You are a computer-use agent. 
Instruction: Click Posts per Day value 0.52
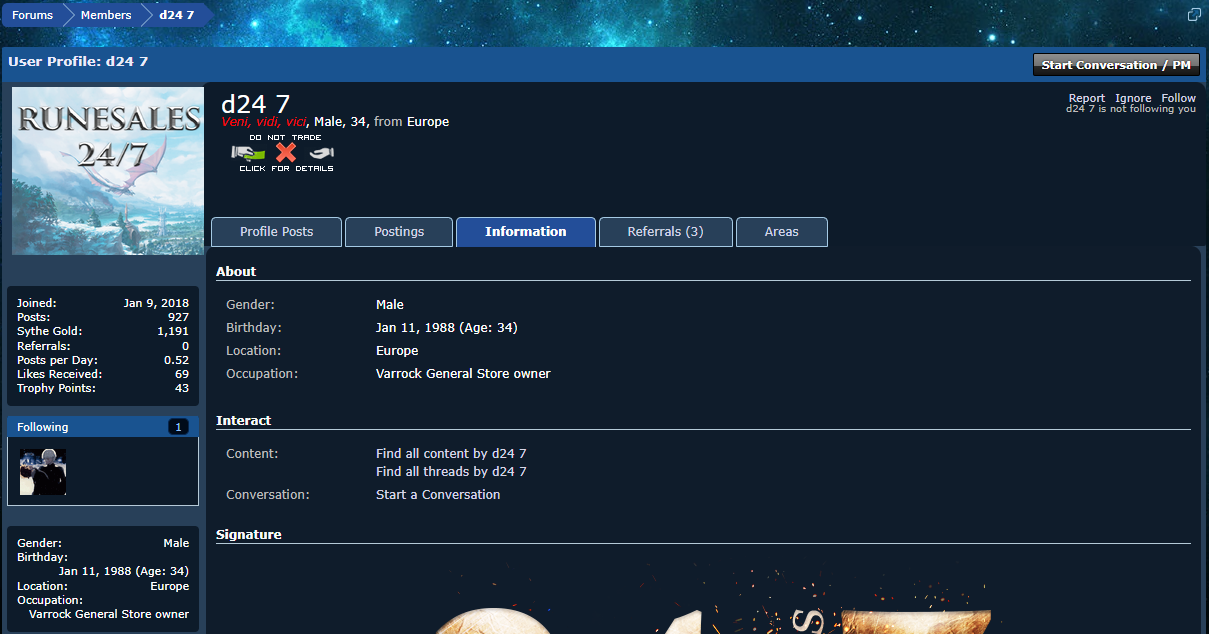coord(176,360)
